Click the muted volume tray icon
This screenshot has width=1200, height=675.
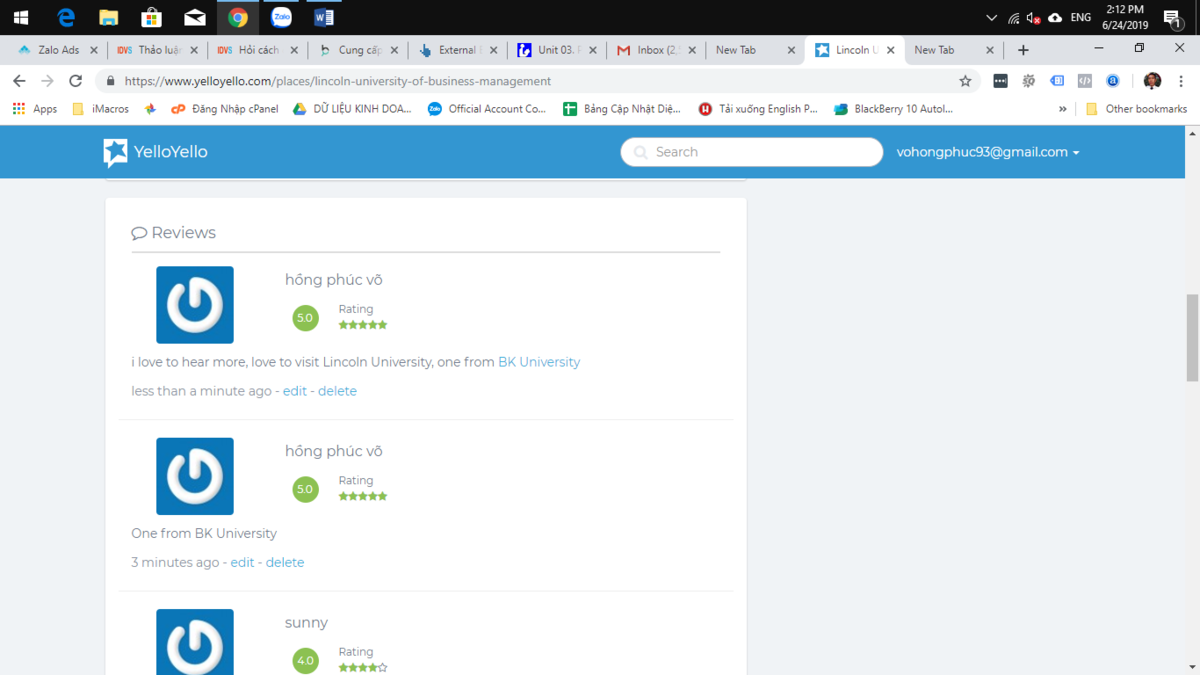pyautogui.click(x=1034, y=18)
